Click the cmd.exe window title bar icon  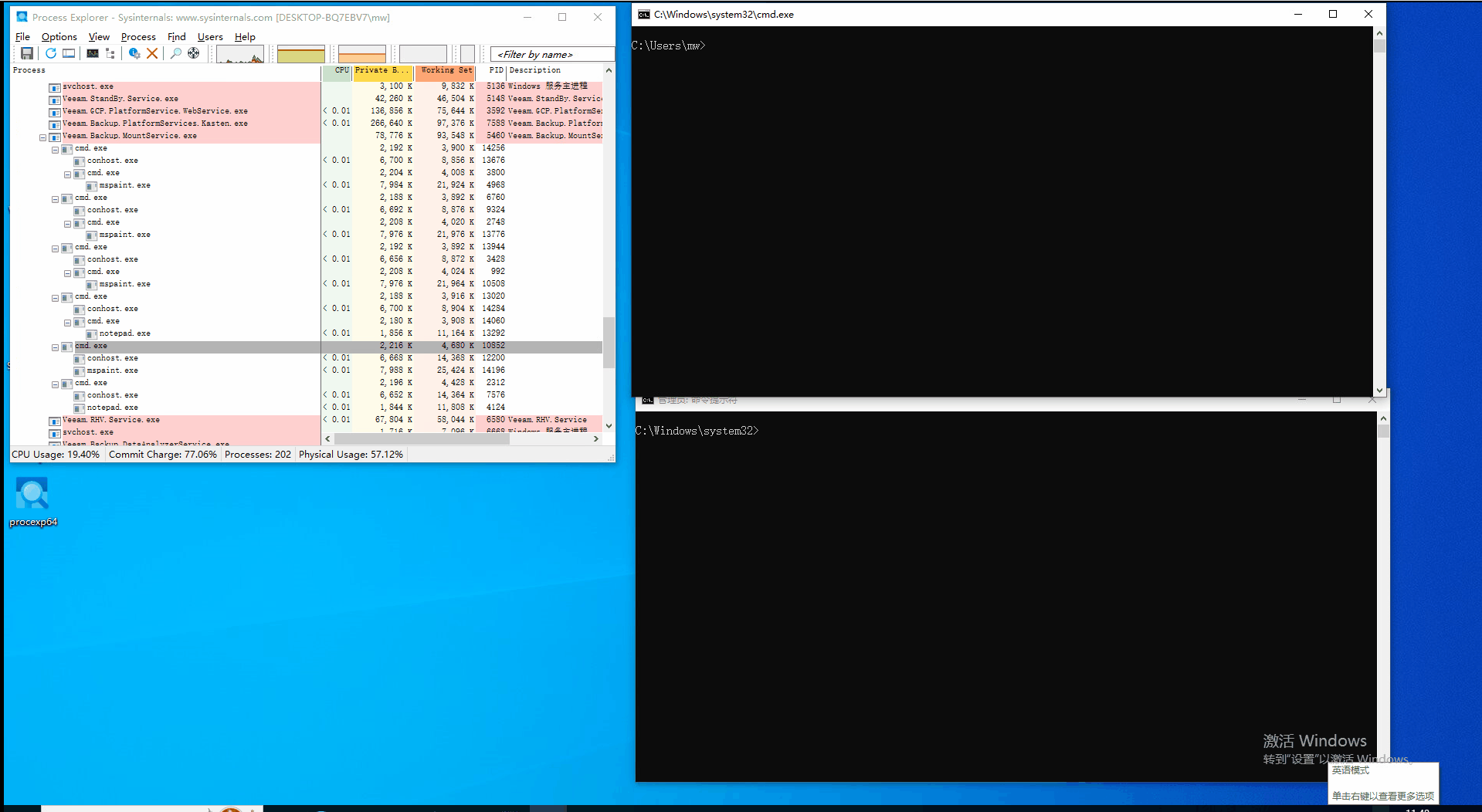click(643, 15)
